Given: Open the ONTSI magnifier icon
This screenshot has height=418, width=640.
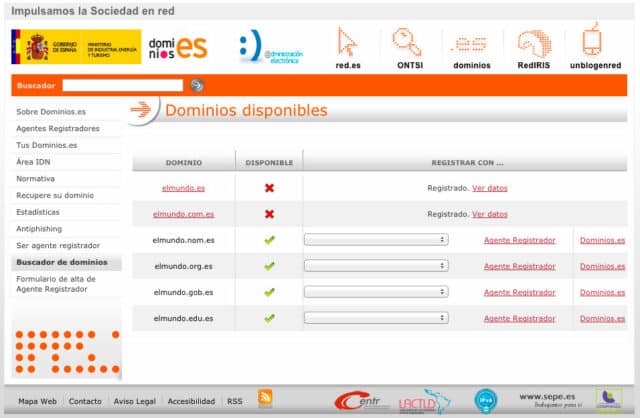Looking at the screenshot, I should [407, 42].
